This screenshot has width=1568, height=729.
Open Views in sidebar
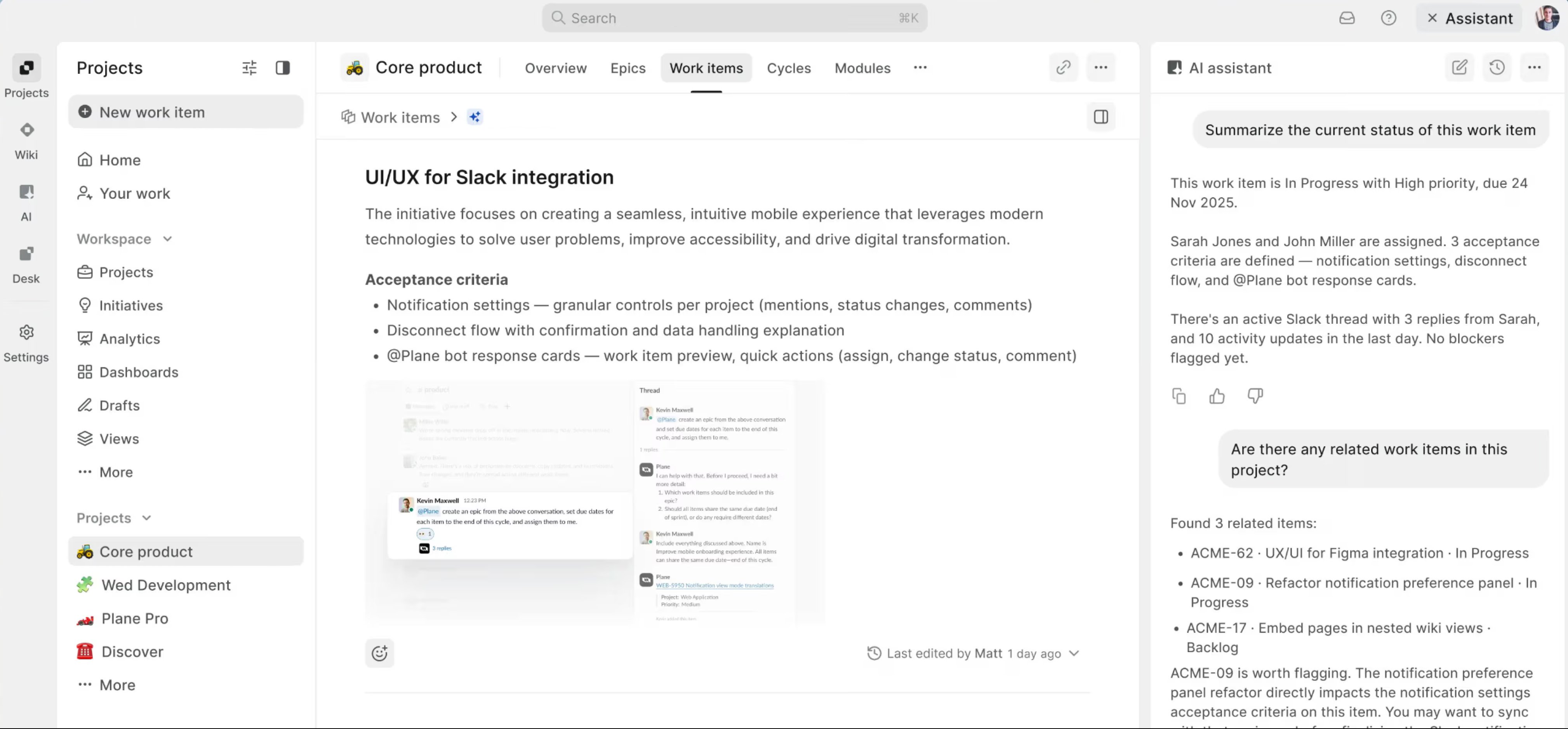click(186, 439)
